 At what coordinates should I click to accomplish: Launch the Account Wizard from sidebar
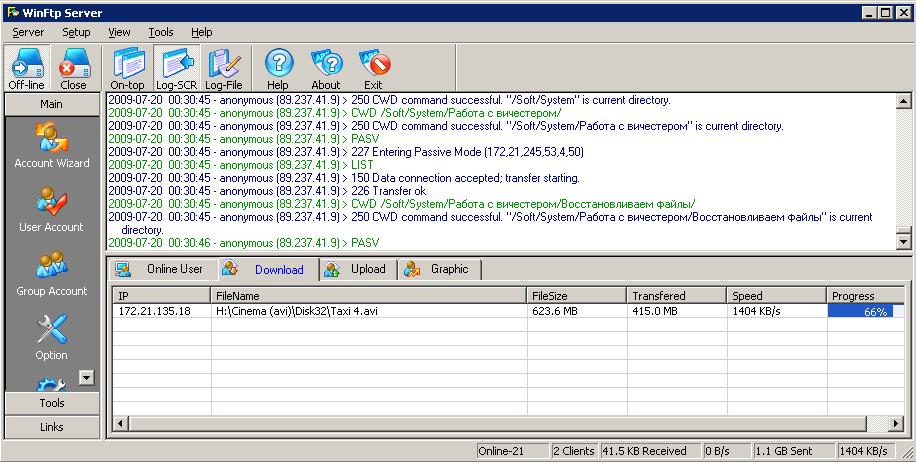tap(52, 145)
